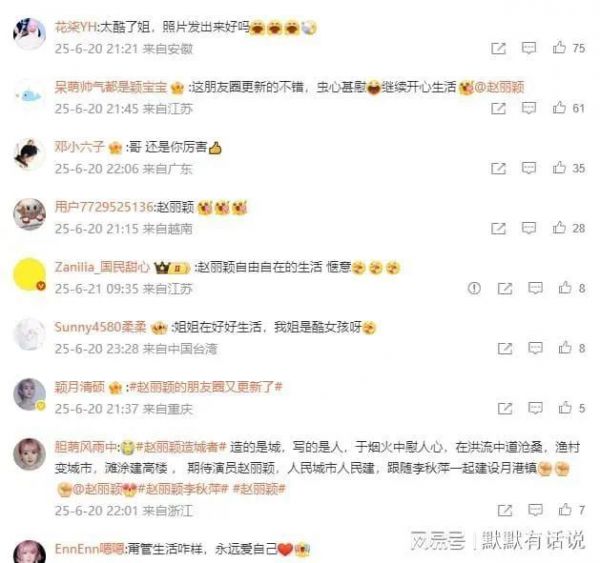Viewport: 600px width, 563px height.
Task: Share 花染YH's comment via repost icon
Action: point(498,48)
